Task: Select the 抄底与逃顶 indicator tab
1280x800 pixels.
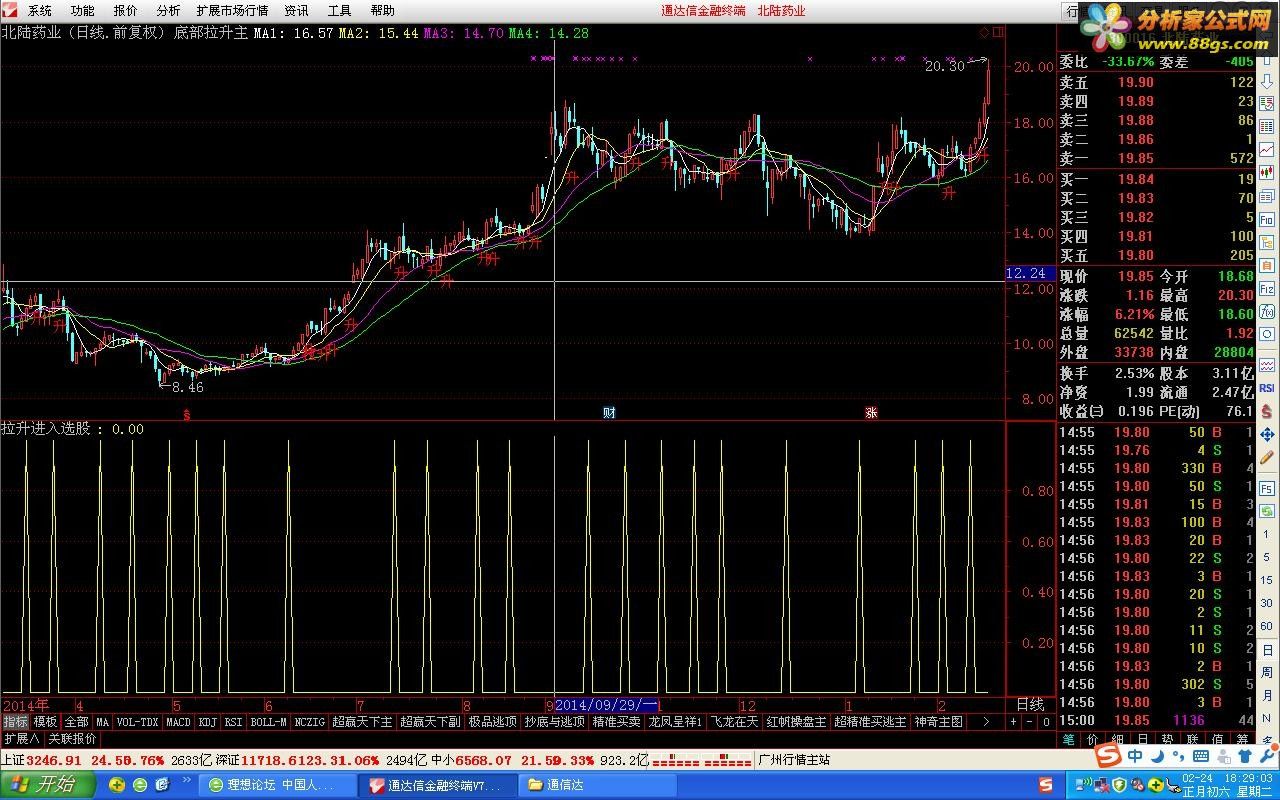Action: (555, 721)
